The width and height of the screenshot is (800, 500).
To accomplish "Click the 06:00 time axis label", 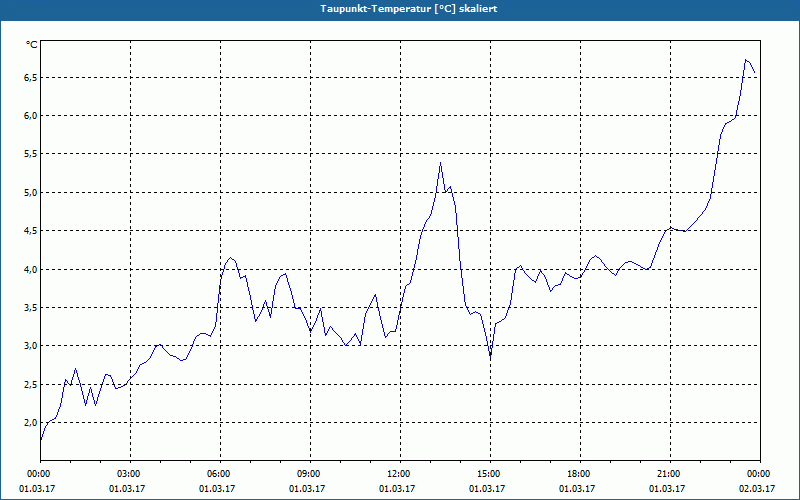I will pyautogui.click(x=220, y=474).
